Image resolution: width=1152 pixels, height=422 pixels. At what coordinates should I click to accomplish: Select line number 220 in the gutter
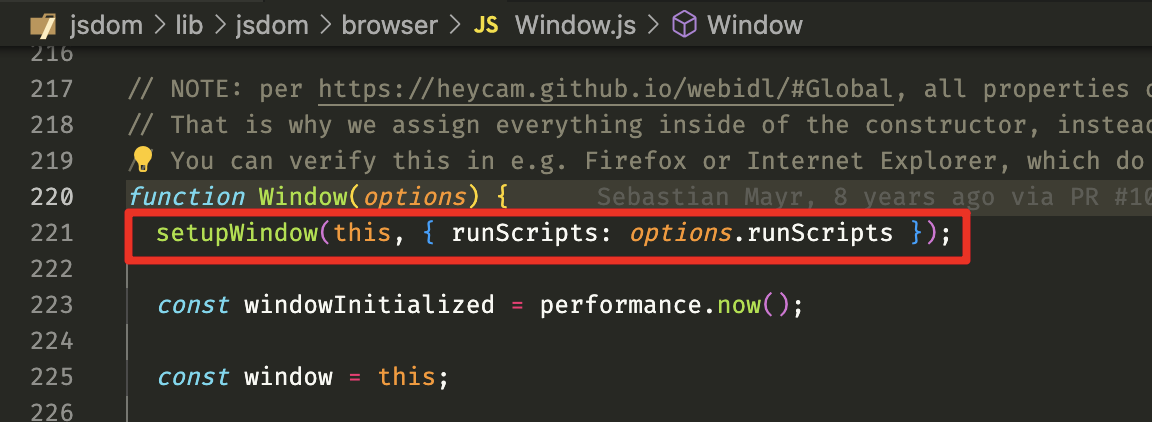[52, 197]
